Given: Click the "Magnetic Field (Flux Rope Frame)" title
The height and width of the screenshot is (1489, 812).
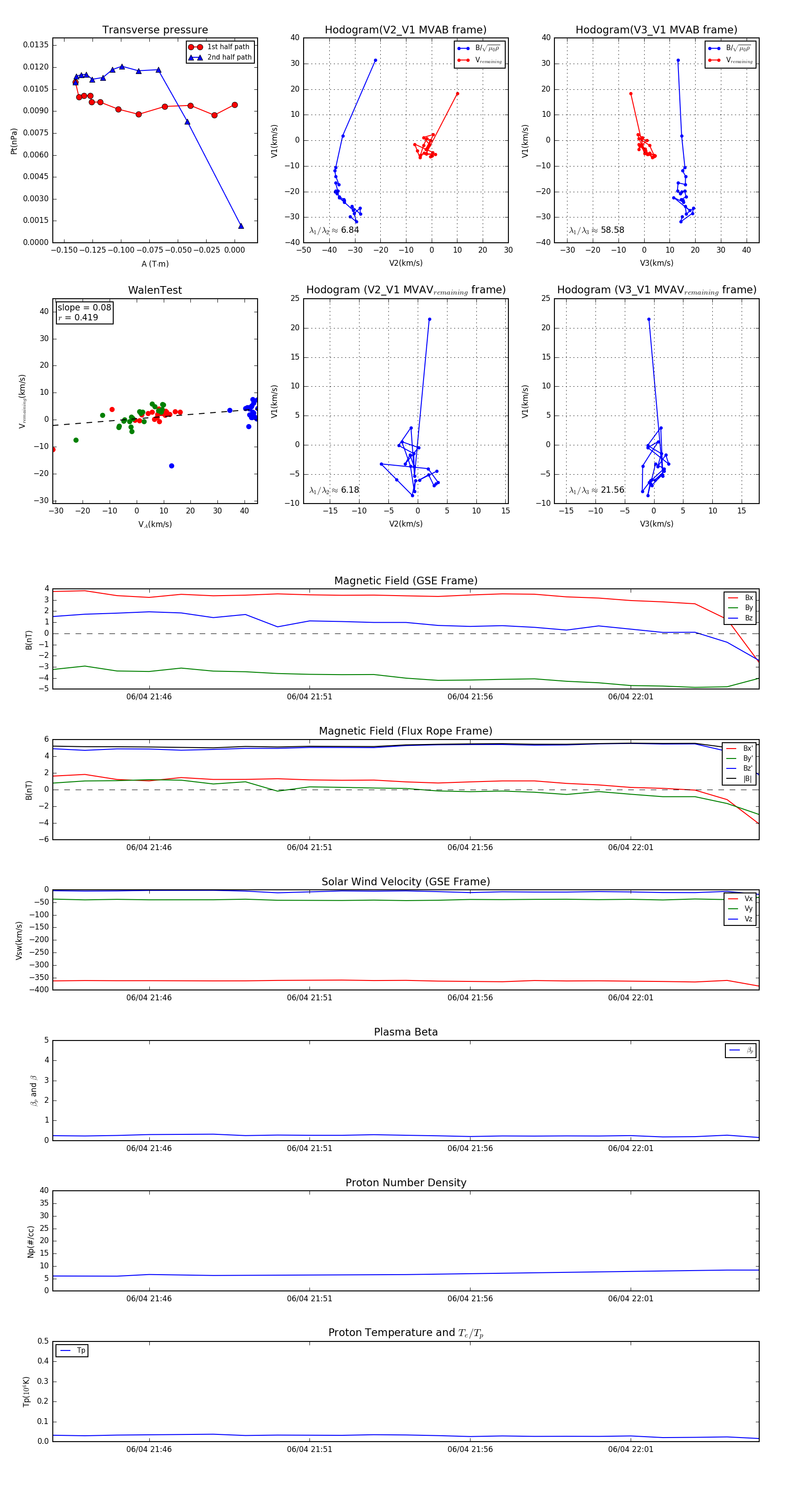Looking at the screenshot, I should 406,731.
